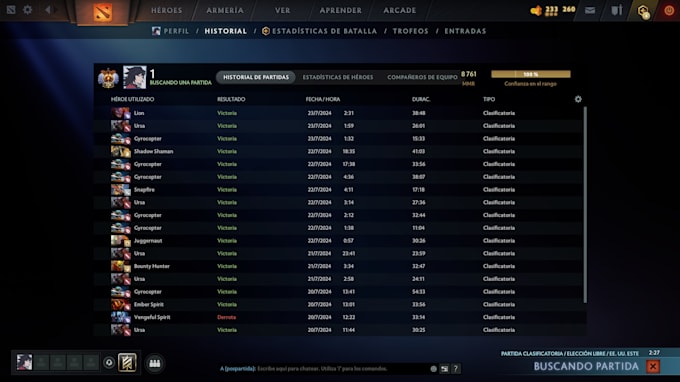Click the Ember Spirit hero portrait

(x=121, y=304)
